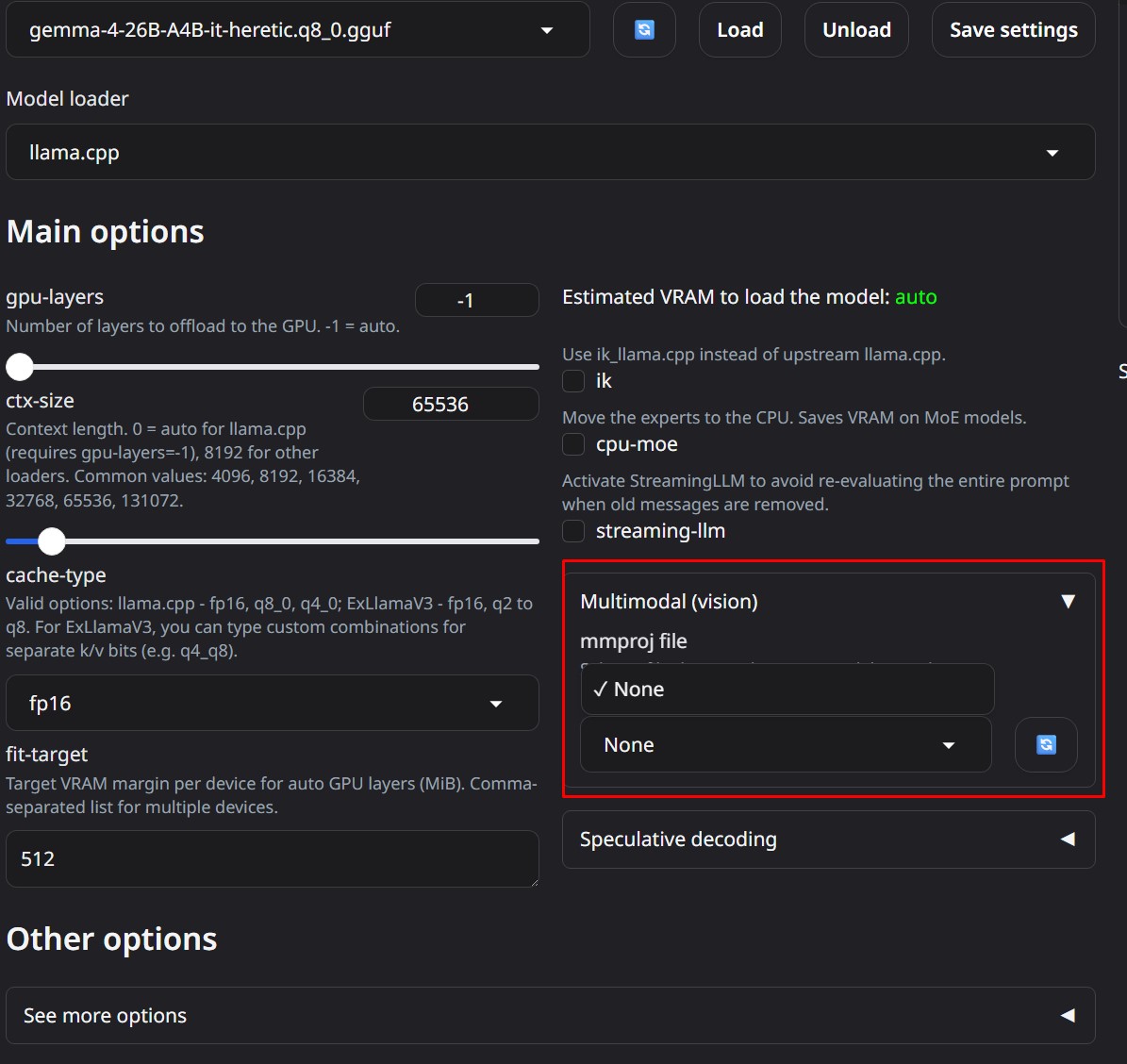Load the selected model

pyautogui.click(x=739, y=29)
